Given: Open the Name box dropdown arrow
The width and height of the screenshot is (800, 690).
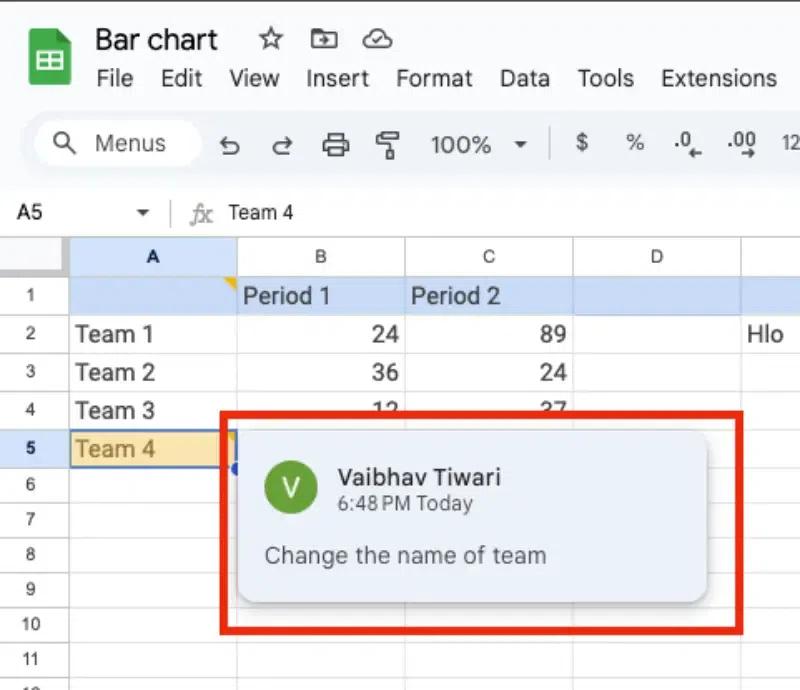Looking at the screenshot, I should (142, 212).
